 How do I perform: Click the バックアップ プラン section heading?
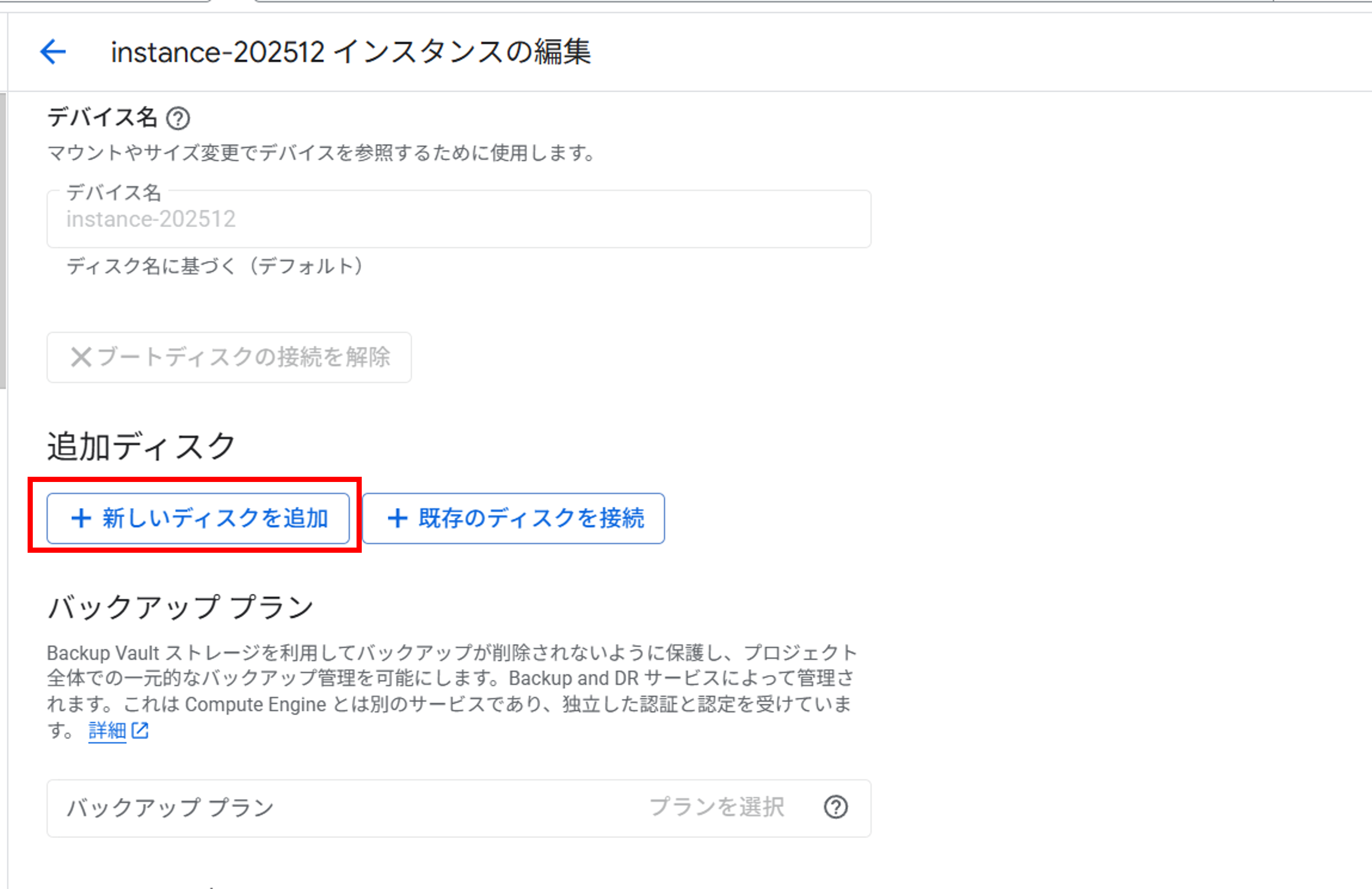click(181, 607)
